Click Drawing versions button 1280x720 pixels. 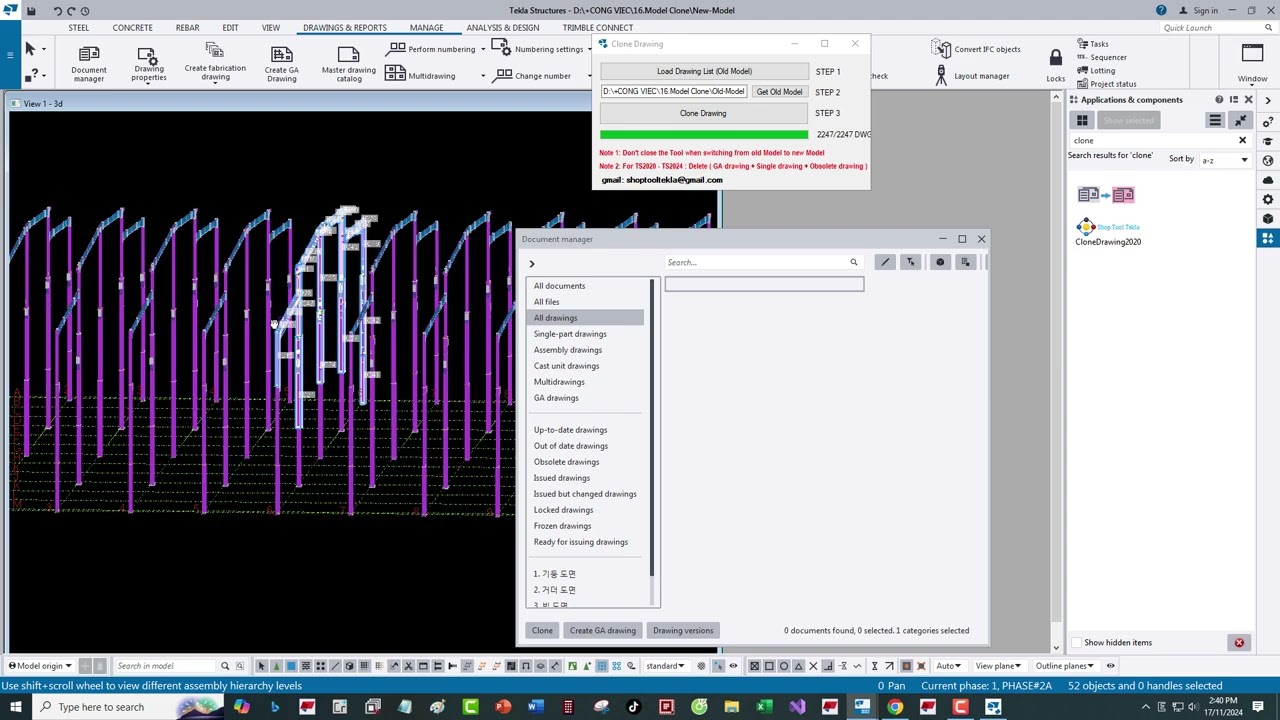point(683,631)
